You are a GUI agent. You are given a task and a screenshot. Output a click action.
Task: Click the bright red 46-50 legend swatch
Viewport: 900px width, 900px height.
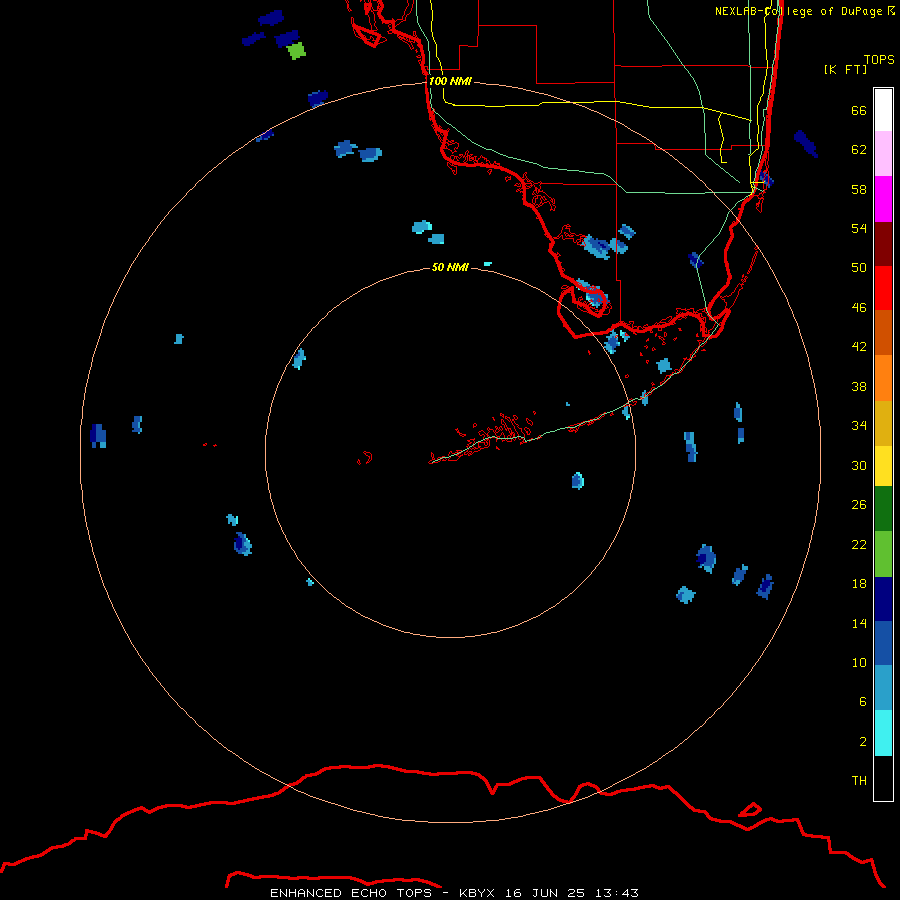click(x=883, y=288)
